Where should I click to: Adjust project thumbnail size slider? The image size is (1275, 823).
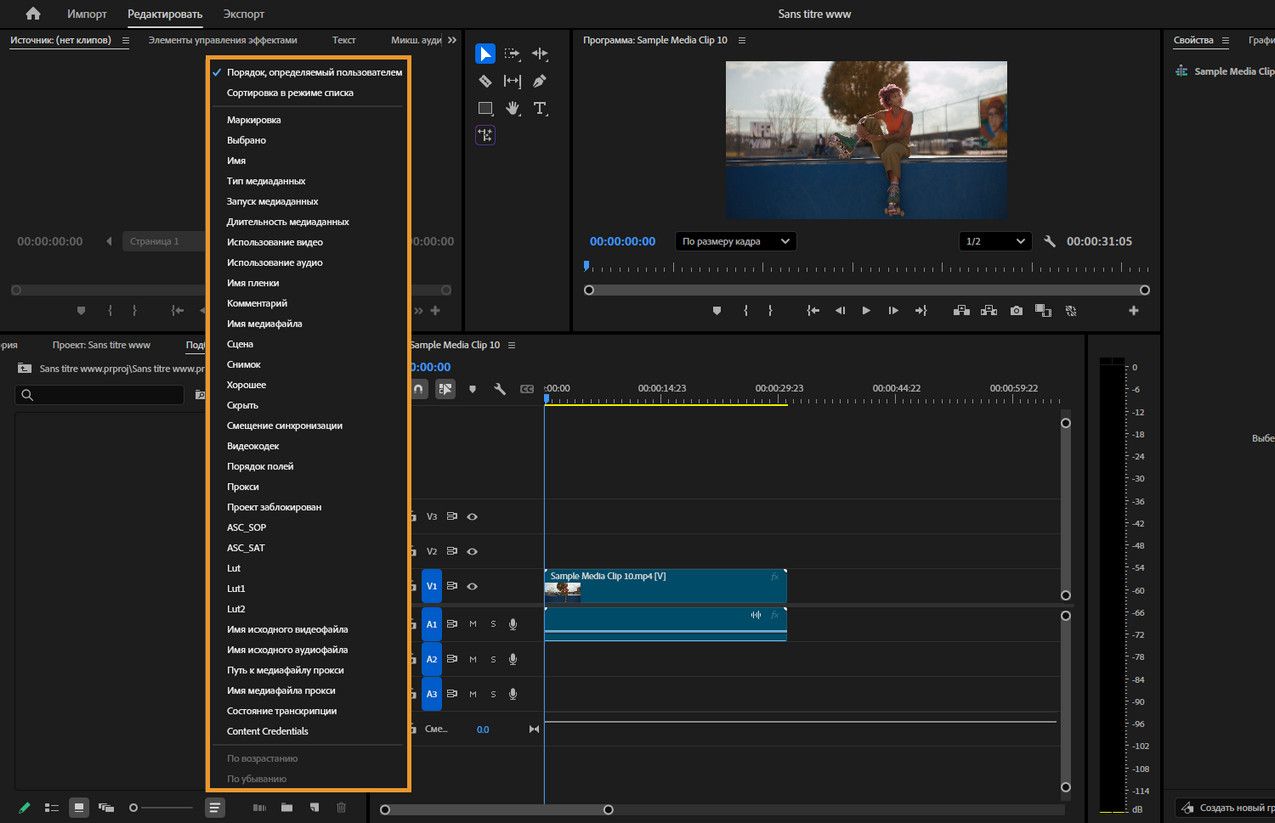pyautogui.click(x=134, y=807)
